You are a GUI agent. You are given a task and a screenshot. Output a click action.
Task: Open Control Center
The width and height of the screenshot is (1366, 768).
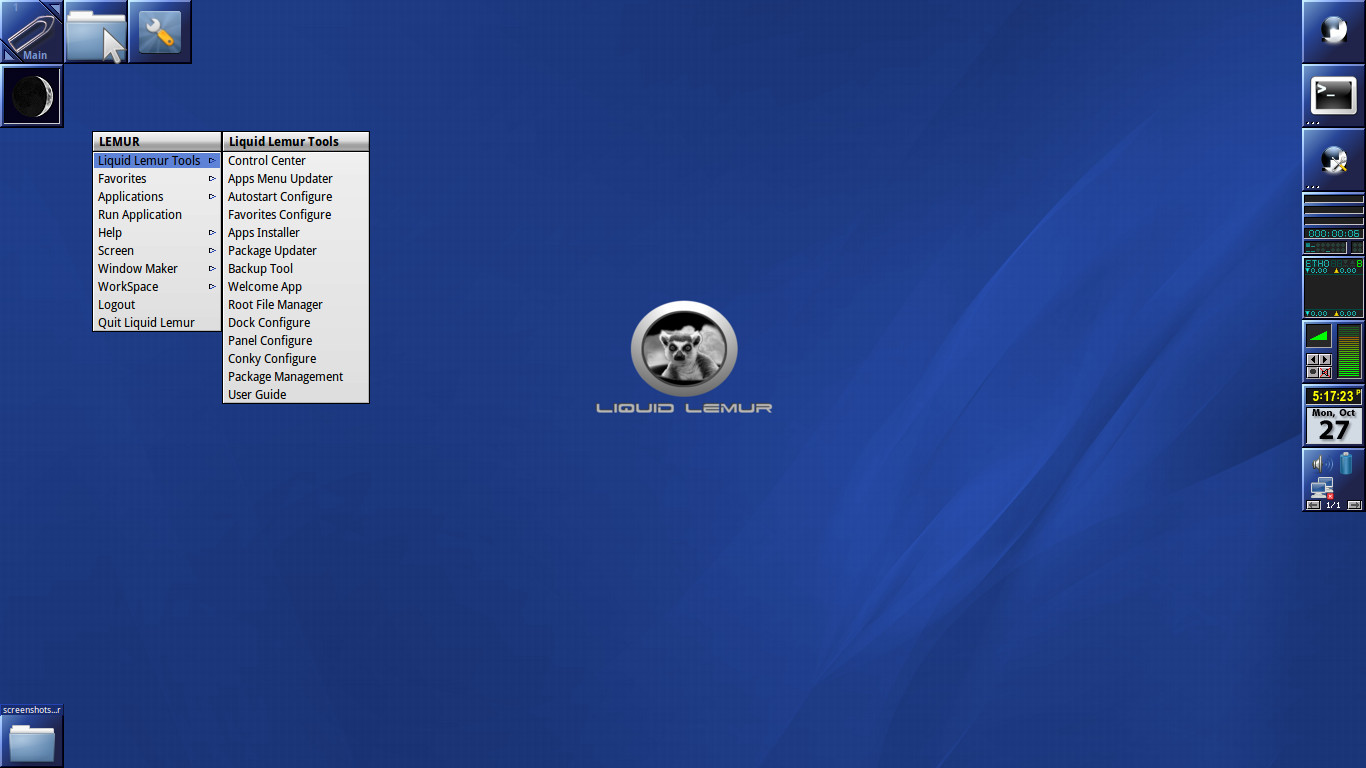[x=296, y=161]
